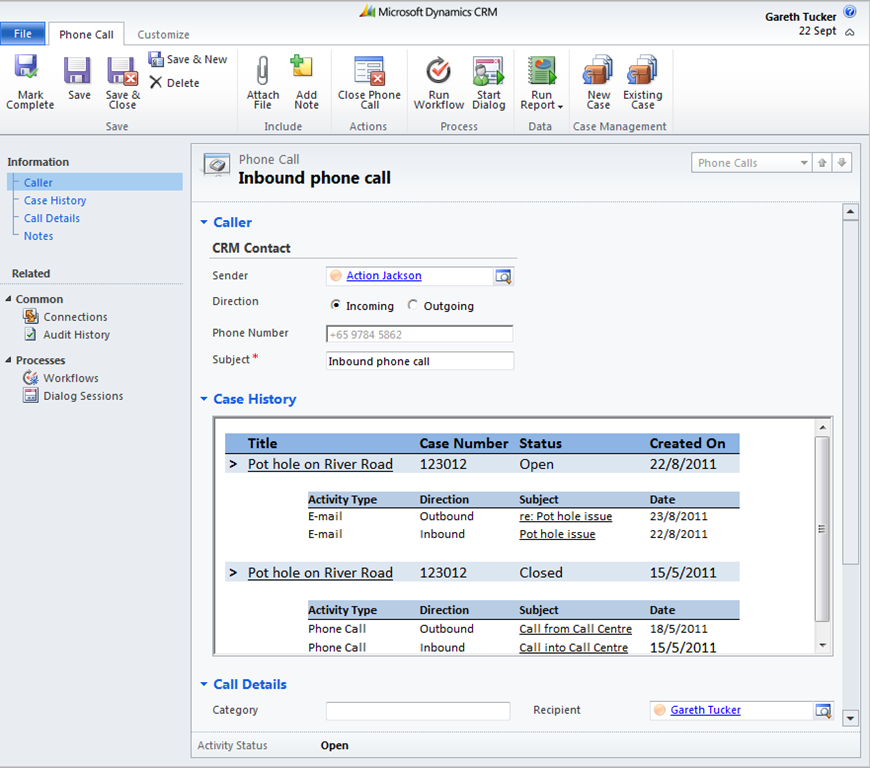Open the Sender lookup icon
The image size is (870, 768).
[x=503, y=276]
